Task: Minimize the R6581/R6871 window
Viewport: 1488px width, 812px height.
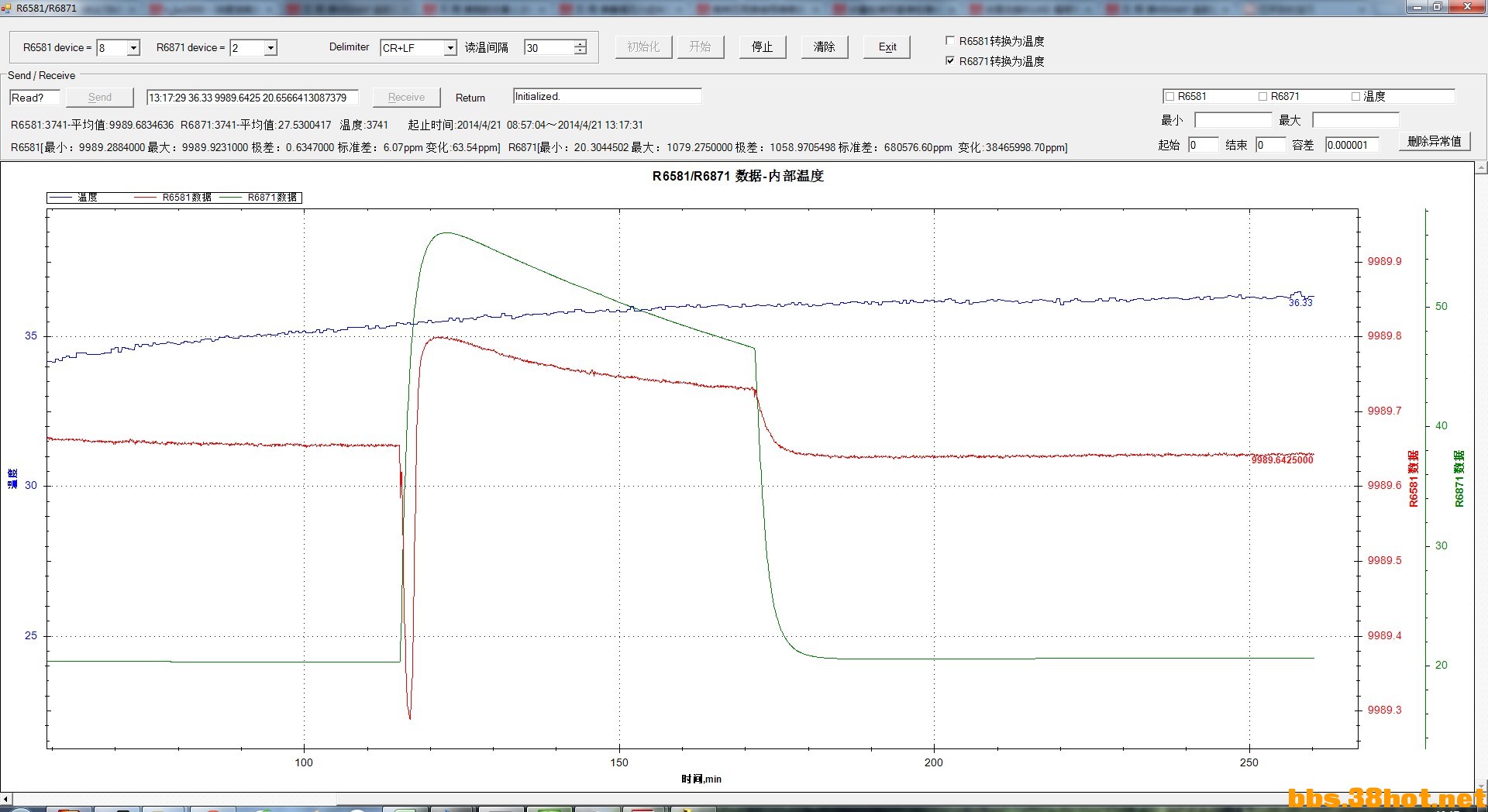Action: [1417, 7]
